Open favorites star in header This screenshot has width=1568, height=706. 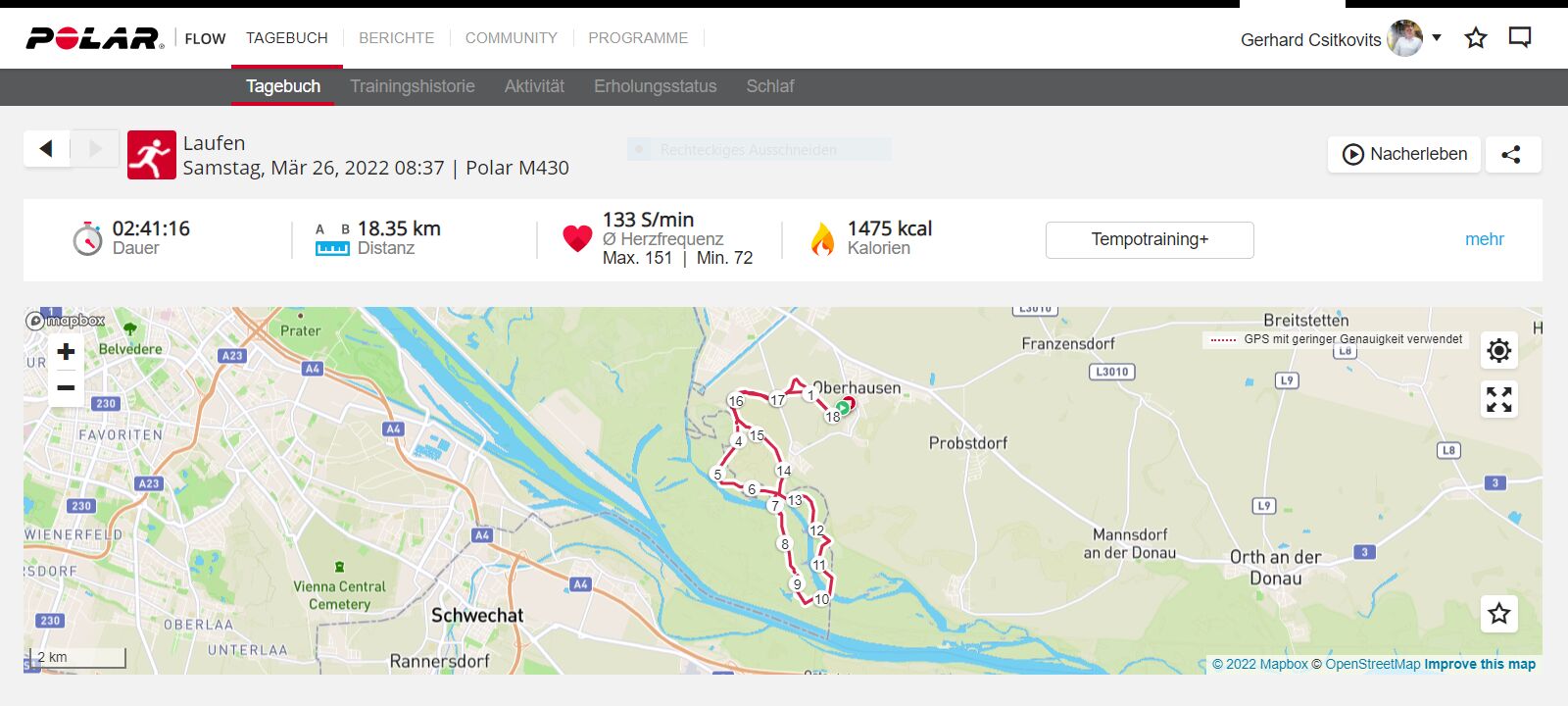coord(1475,38)
